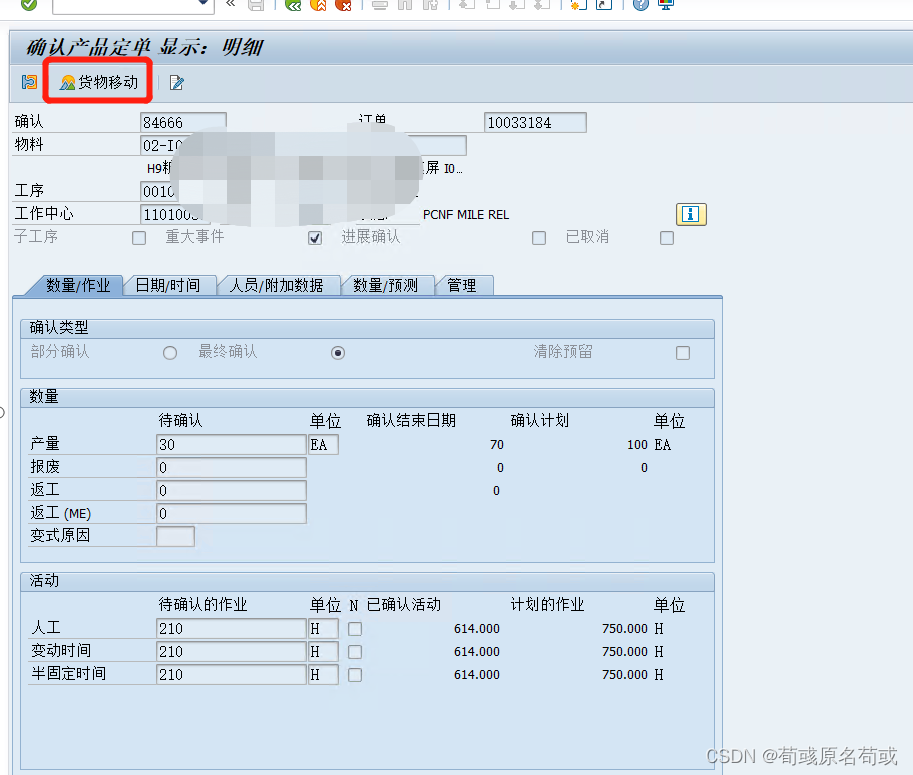Switch to the 数量/作业 tab

click(x=77, y=285)
